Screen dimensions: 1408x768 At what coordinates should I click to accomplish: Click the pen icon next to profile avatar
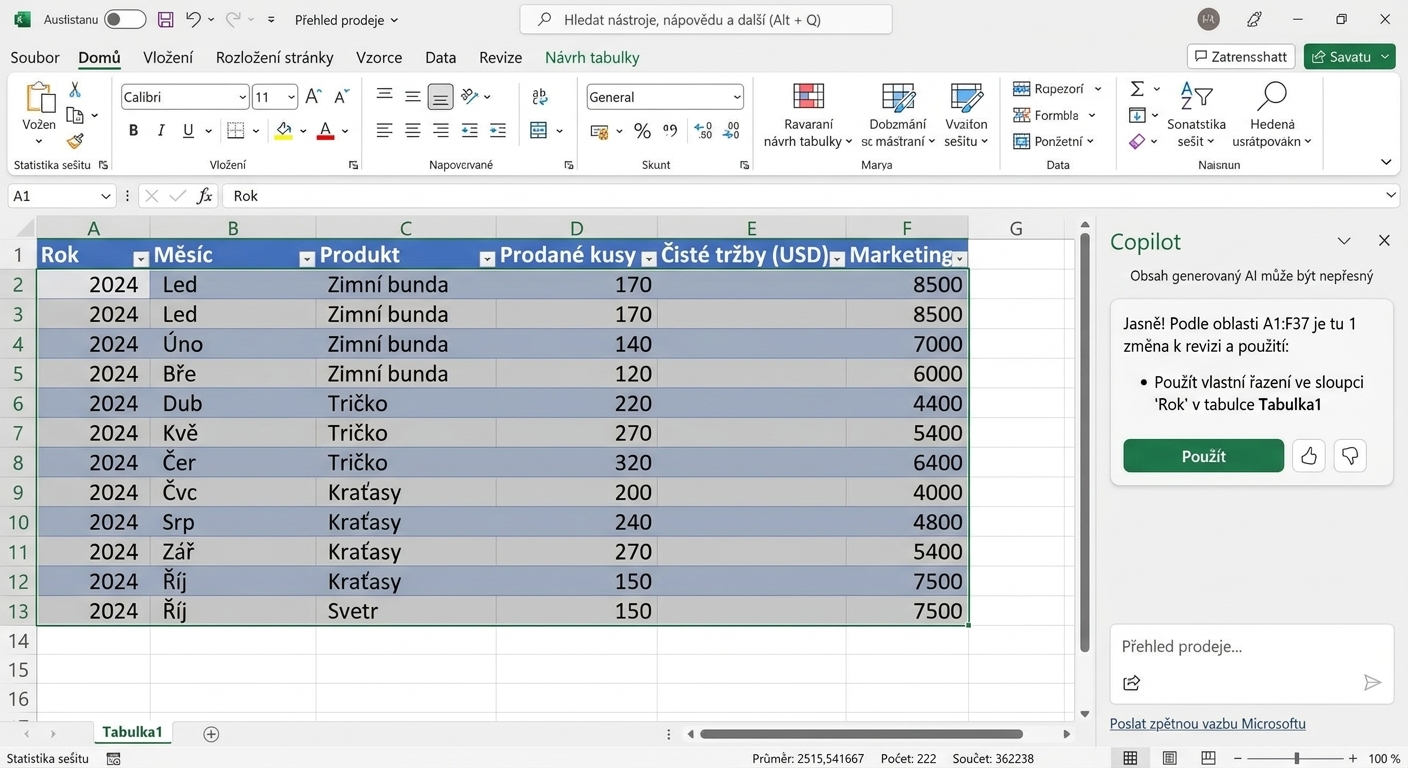pos(1254,19)
